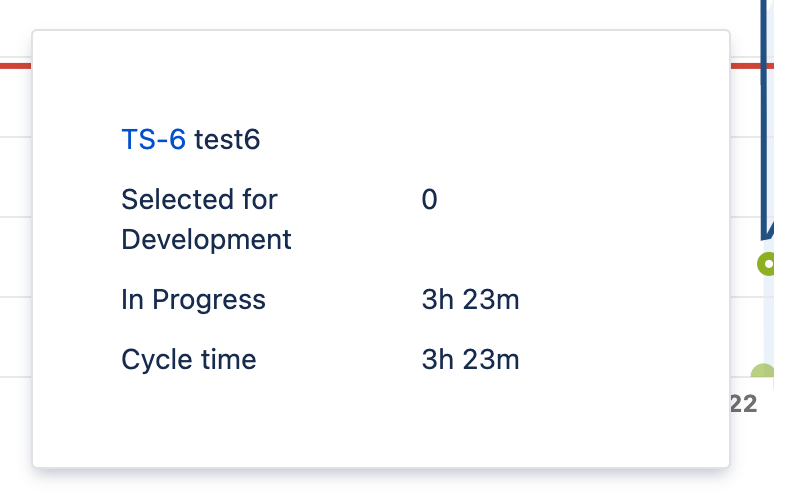Select the faded green dot near axis

click(x=763, y=376)
